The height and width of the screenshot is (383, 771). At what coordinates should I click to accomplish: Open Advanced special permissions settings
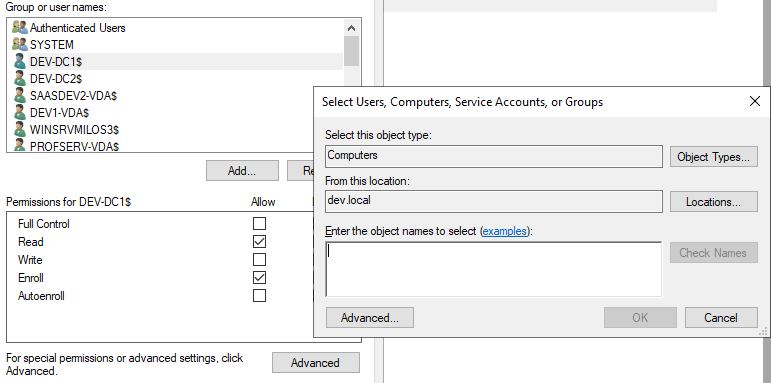pyautogui.click(x=316, y=362)
